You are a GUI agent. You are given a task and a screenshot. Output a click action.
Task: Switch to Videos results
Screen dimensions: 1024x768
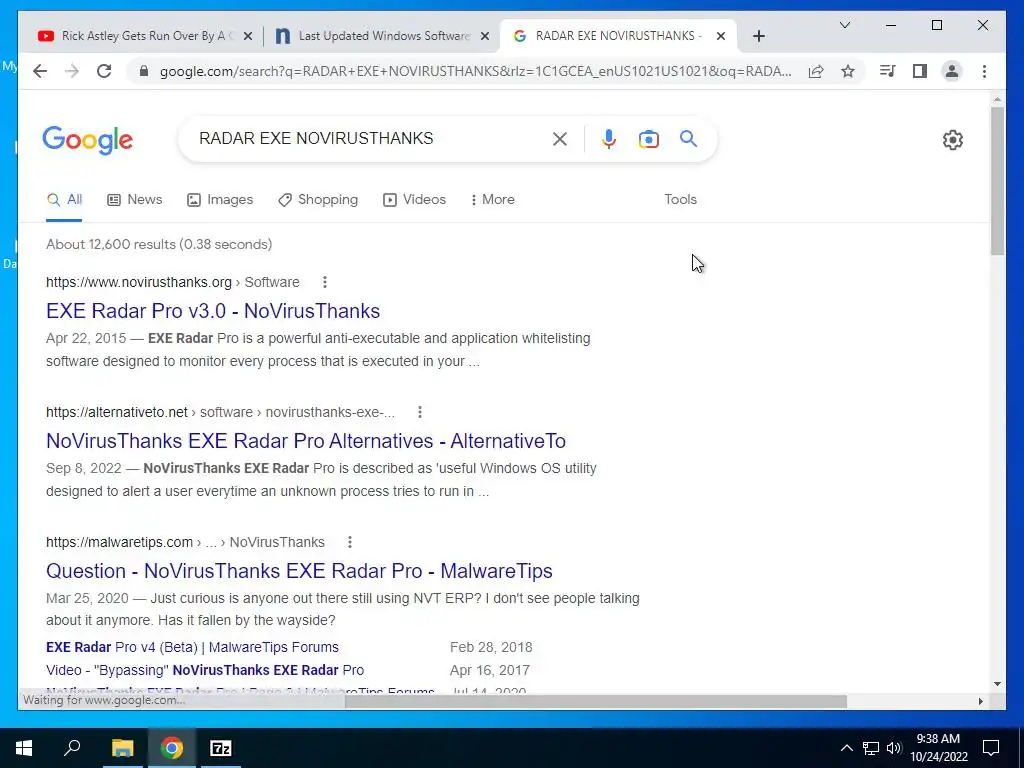414,200
